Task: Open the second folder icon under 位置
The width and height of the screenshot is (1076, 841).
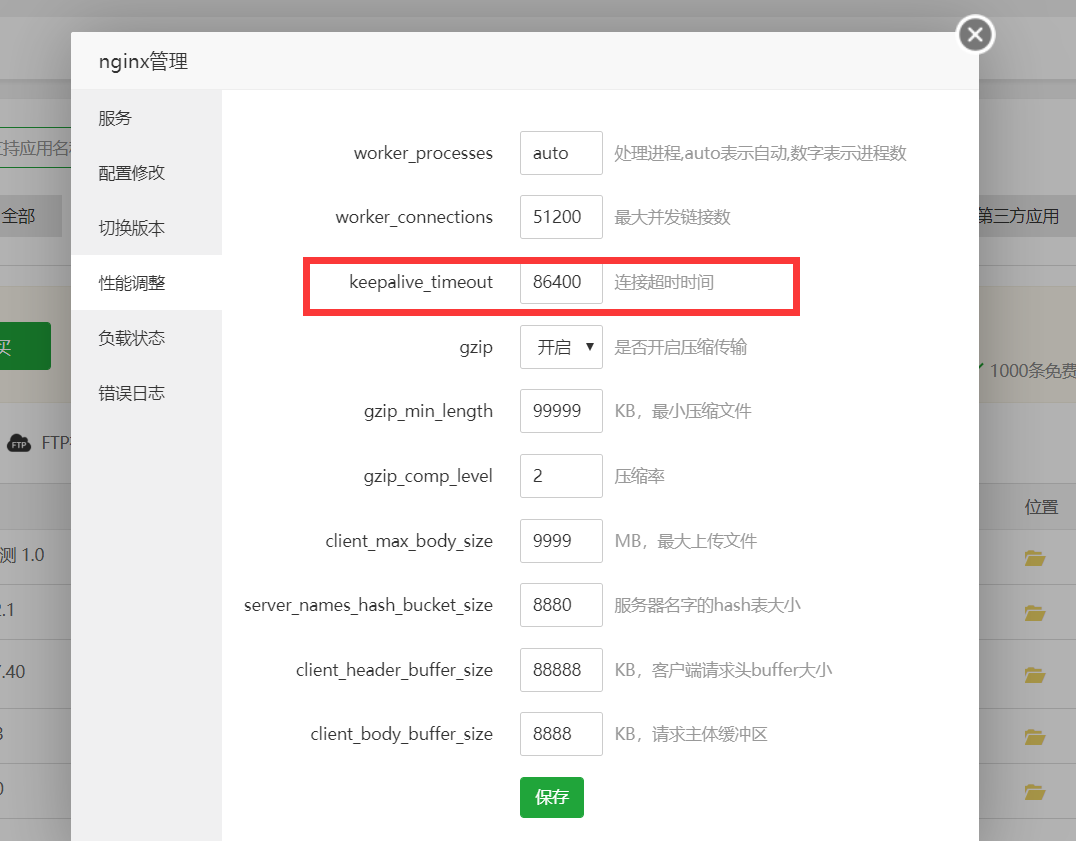Action: 1035,613
